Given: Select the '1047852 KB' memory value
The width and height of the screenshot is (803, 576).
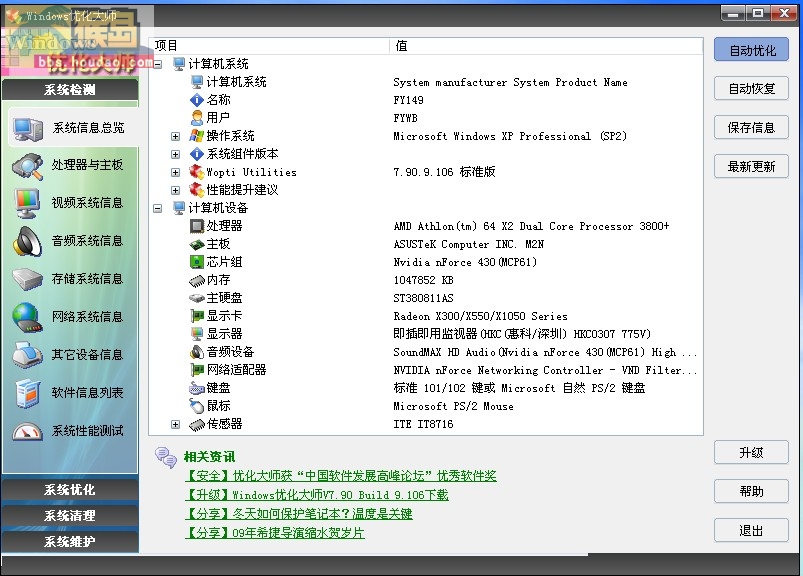Looking at the screenshot, I should point(423,280).
